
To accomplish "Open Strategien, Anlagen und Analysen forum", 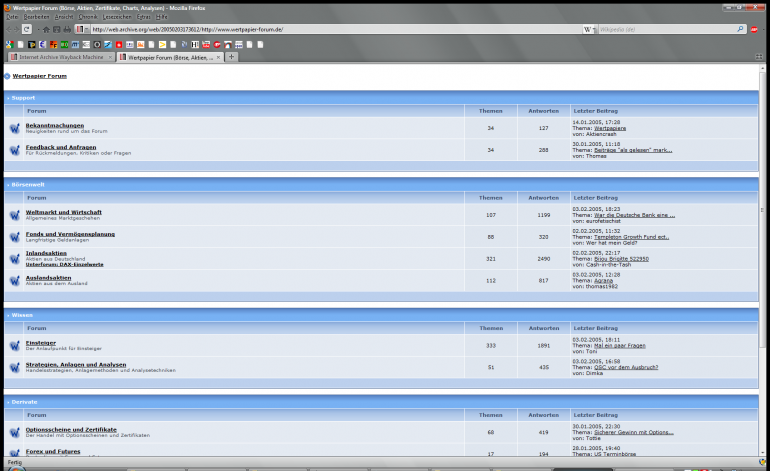I will [76, 365].
